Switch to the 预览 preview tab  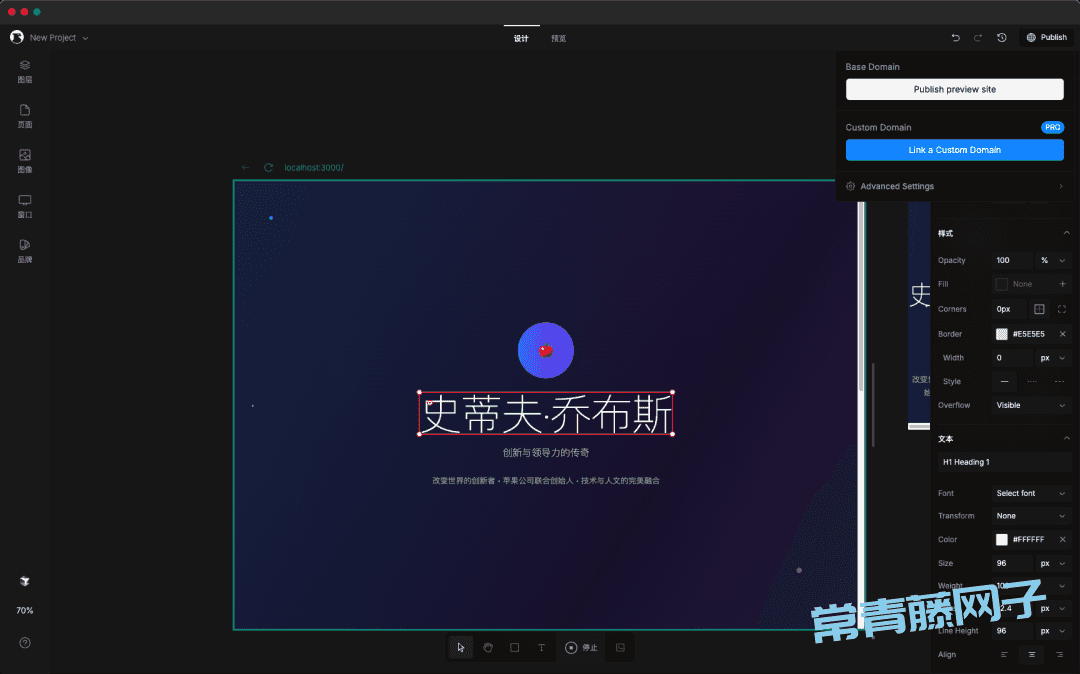click(559, 39)
